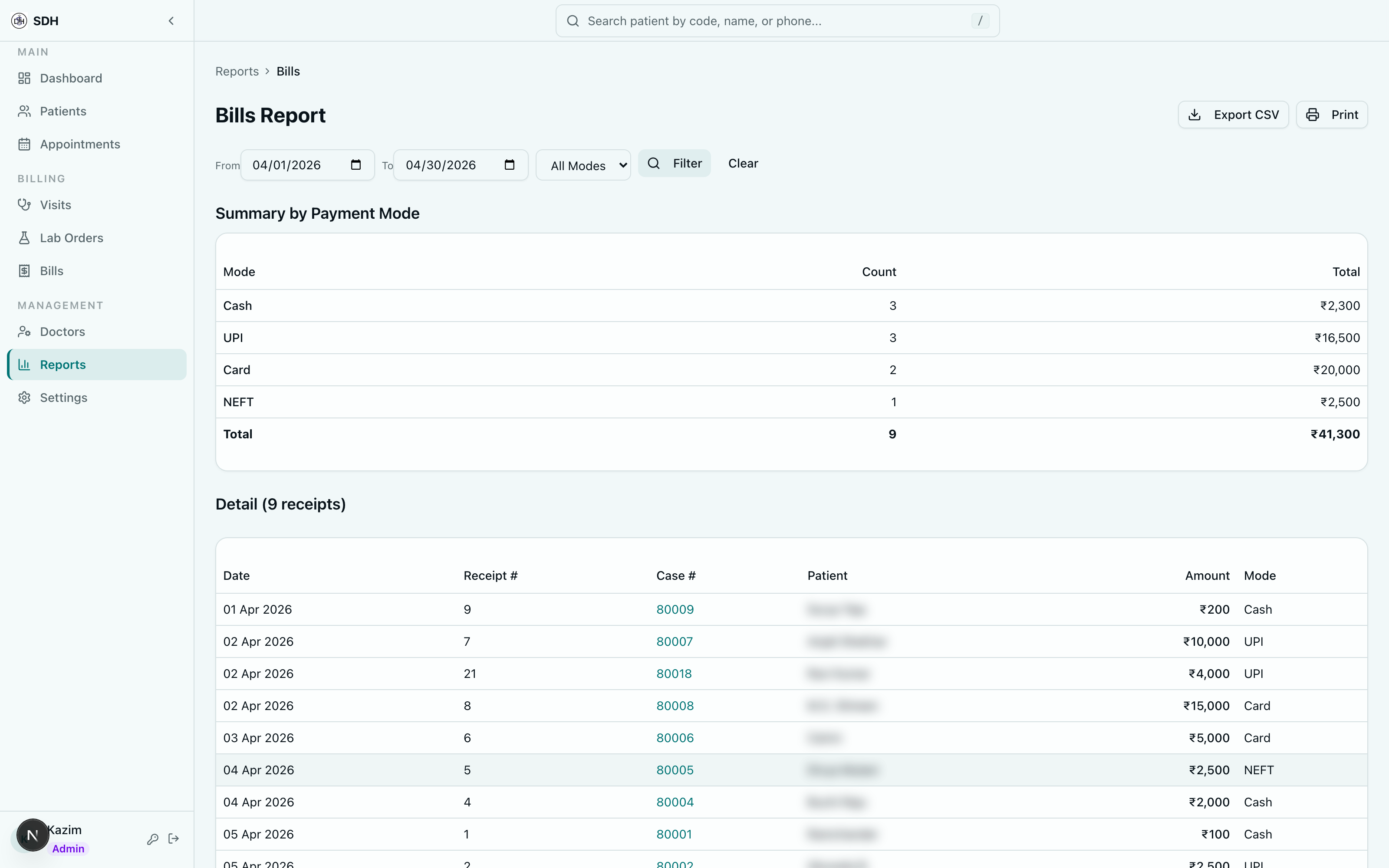The image size is (1389, 868).
Task: Open case number 80007 link
Action: (675, 642)
